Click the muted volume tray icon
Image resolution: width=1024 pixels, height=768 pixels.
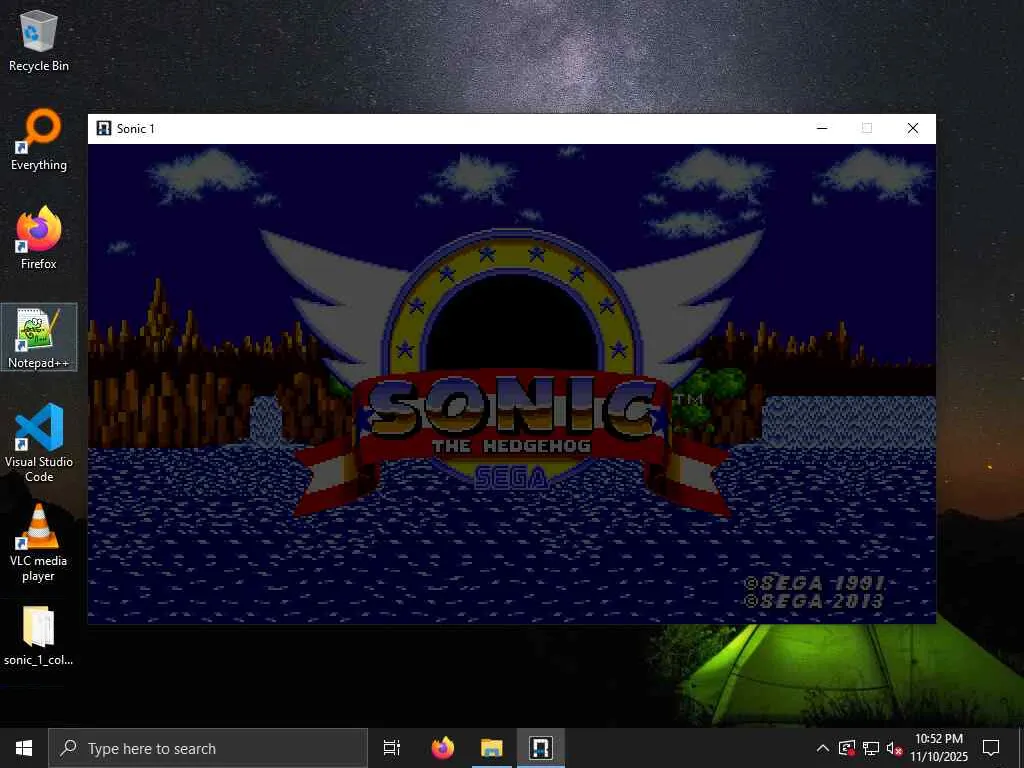pos(894,748)
